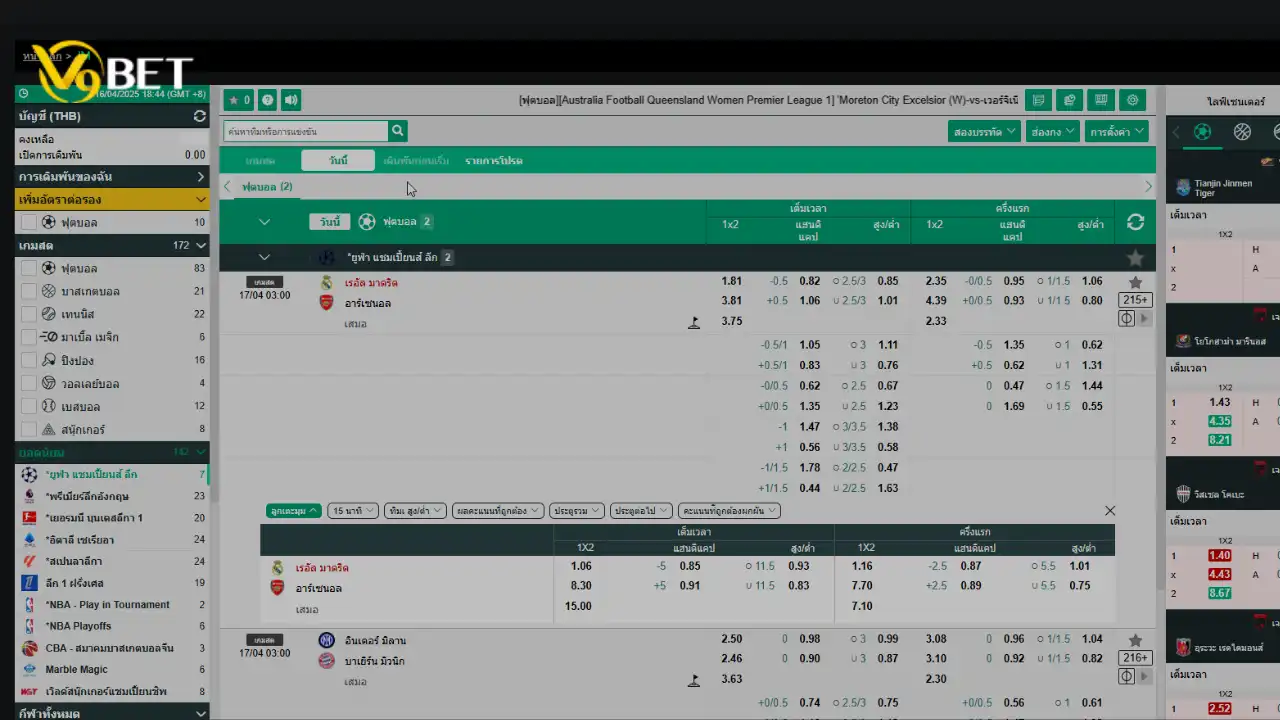Screen dimensions: 1280x720
Task: Open the 15 นาที market dropdown
Action: pyautogui.click(x=354, y=511)
